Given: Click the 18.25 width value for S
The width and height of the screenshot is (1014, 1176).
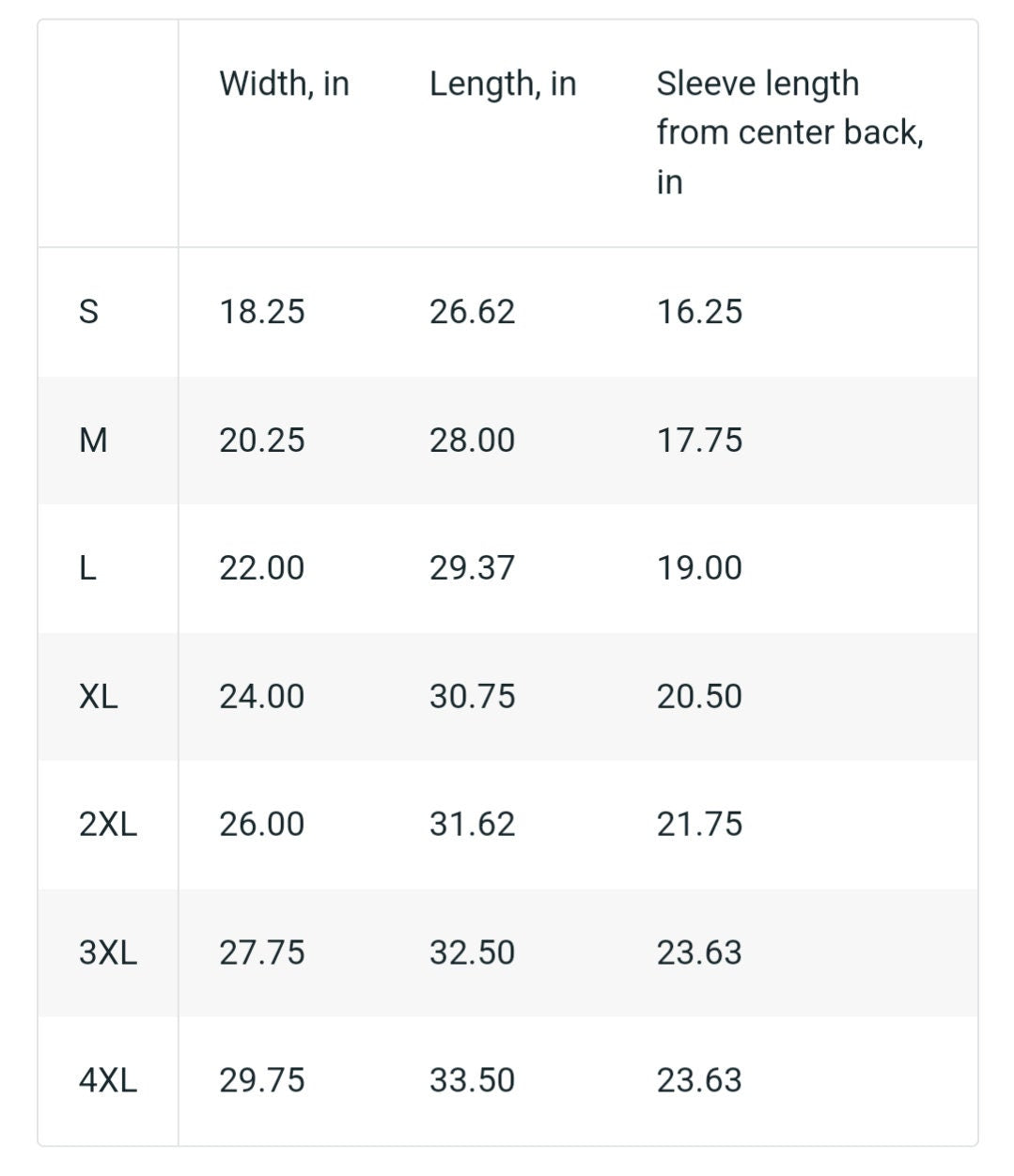Looking at the screenshot, I should 262,311.
